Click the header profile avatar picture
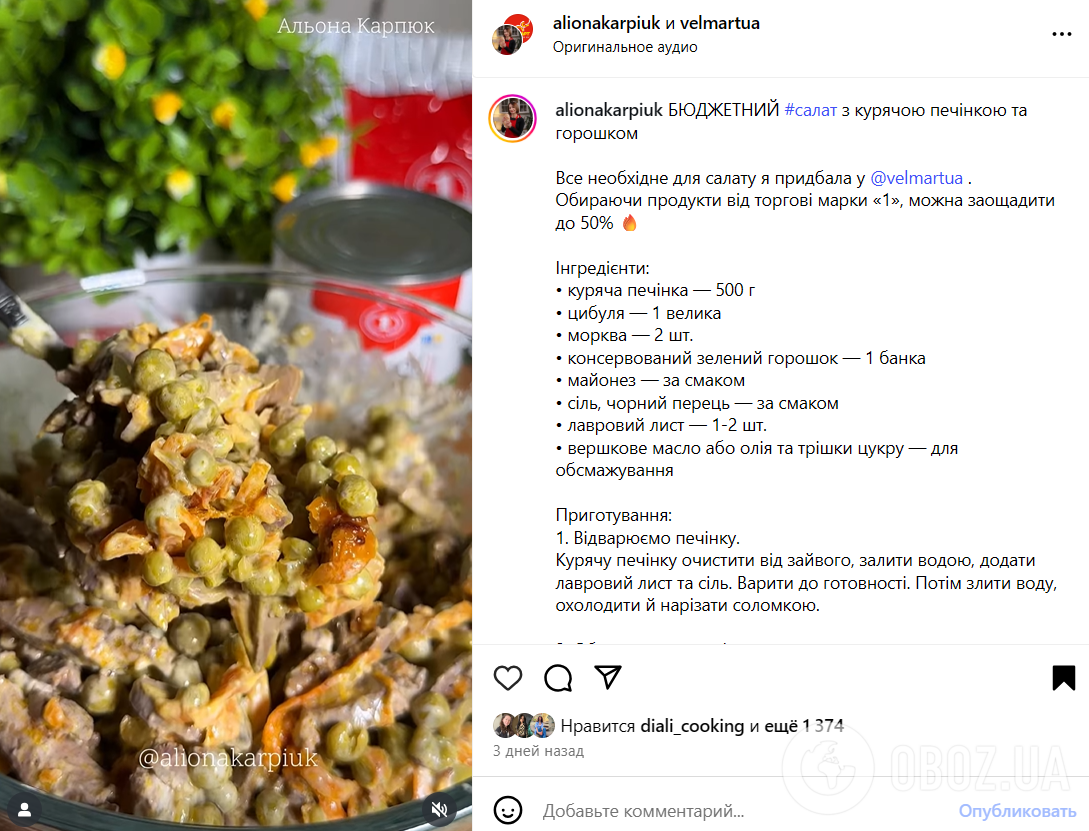The height and width of the screenshot is (831, 1089). pos(511,35)
